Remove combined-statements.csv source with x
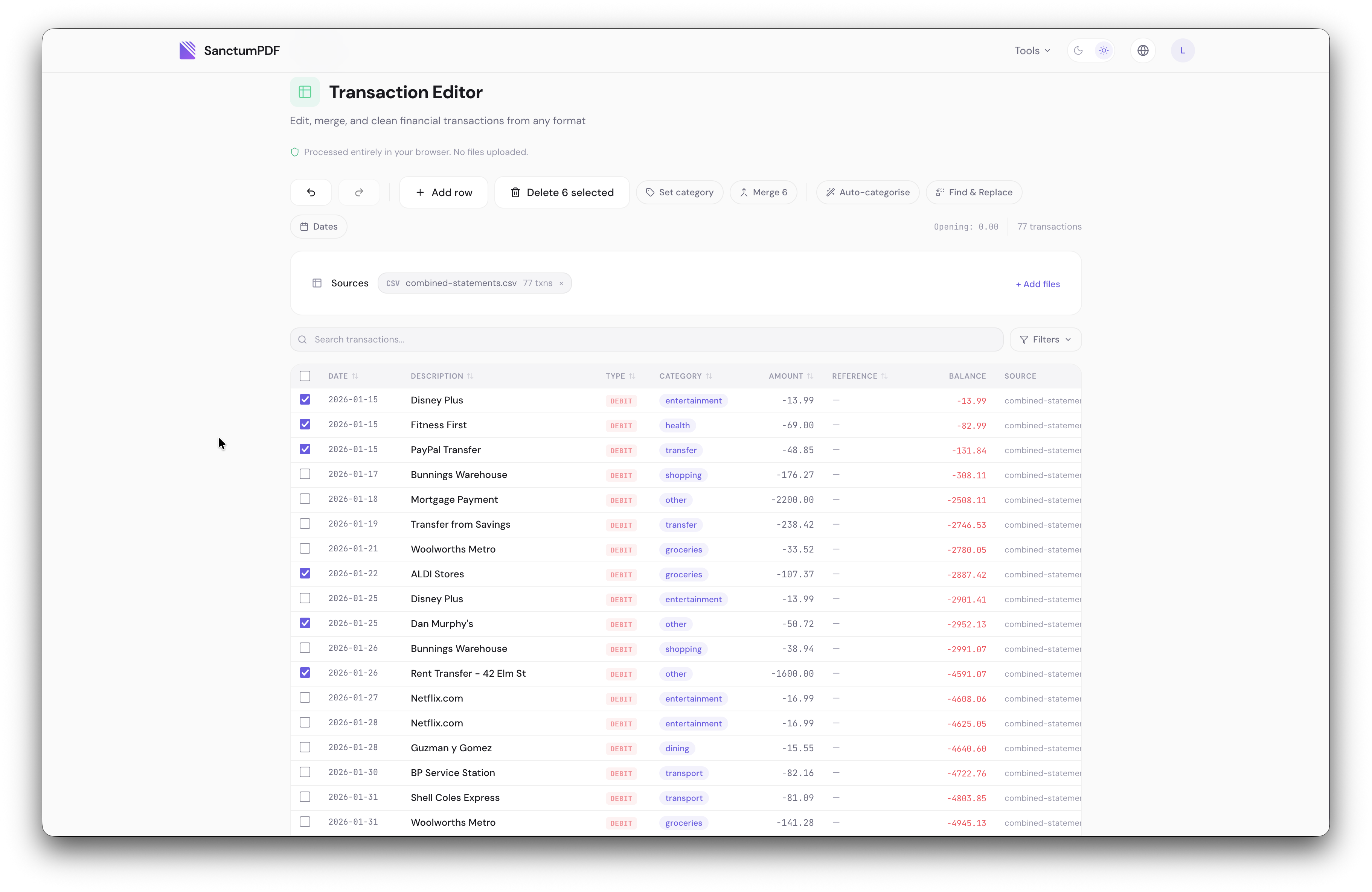This screenshot has height=892, width=1372. coord(561,283)
